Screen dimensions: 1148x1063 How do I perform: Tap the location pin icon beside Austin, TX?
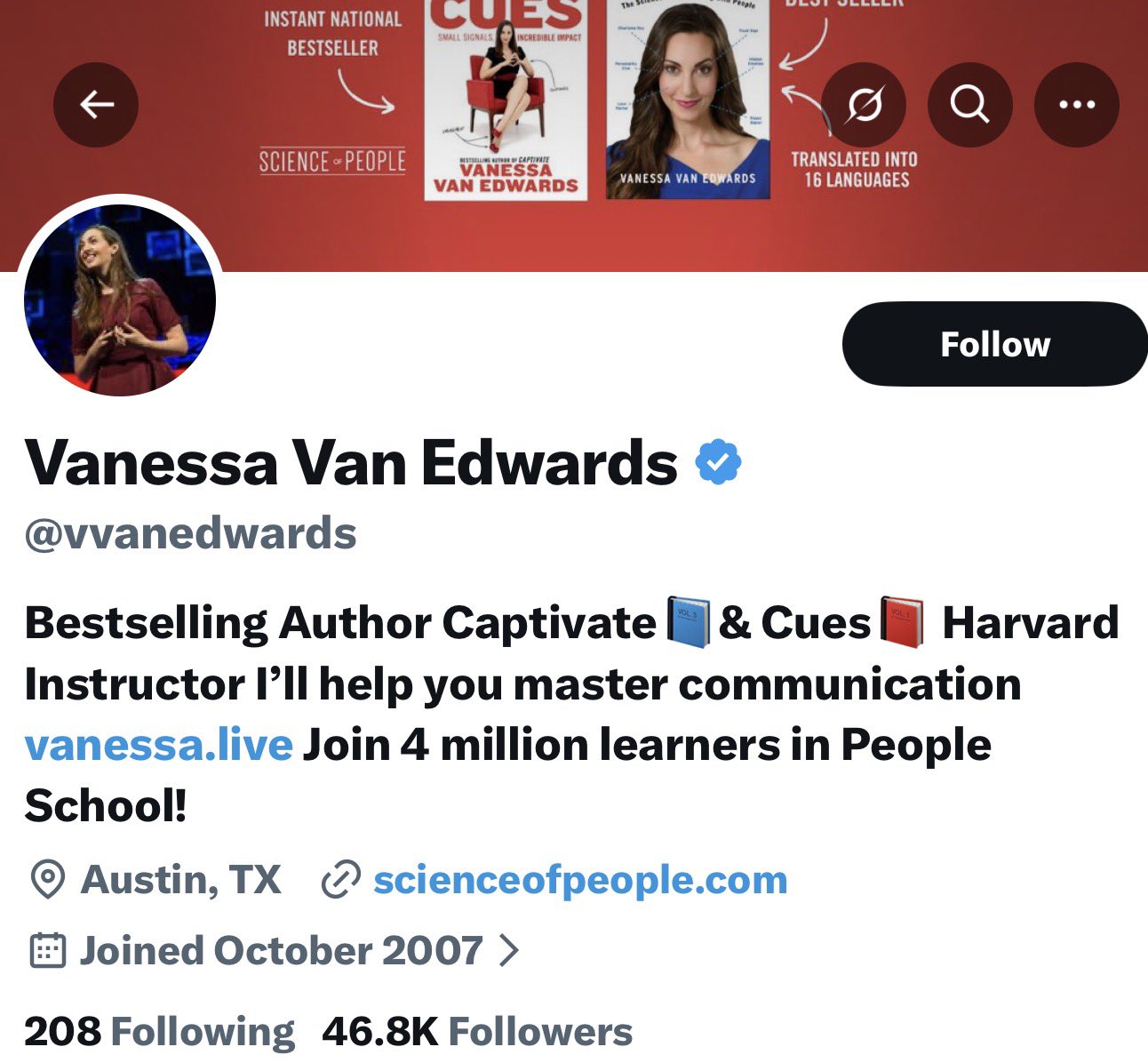point(47,880)
